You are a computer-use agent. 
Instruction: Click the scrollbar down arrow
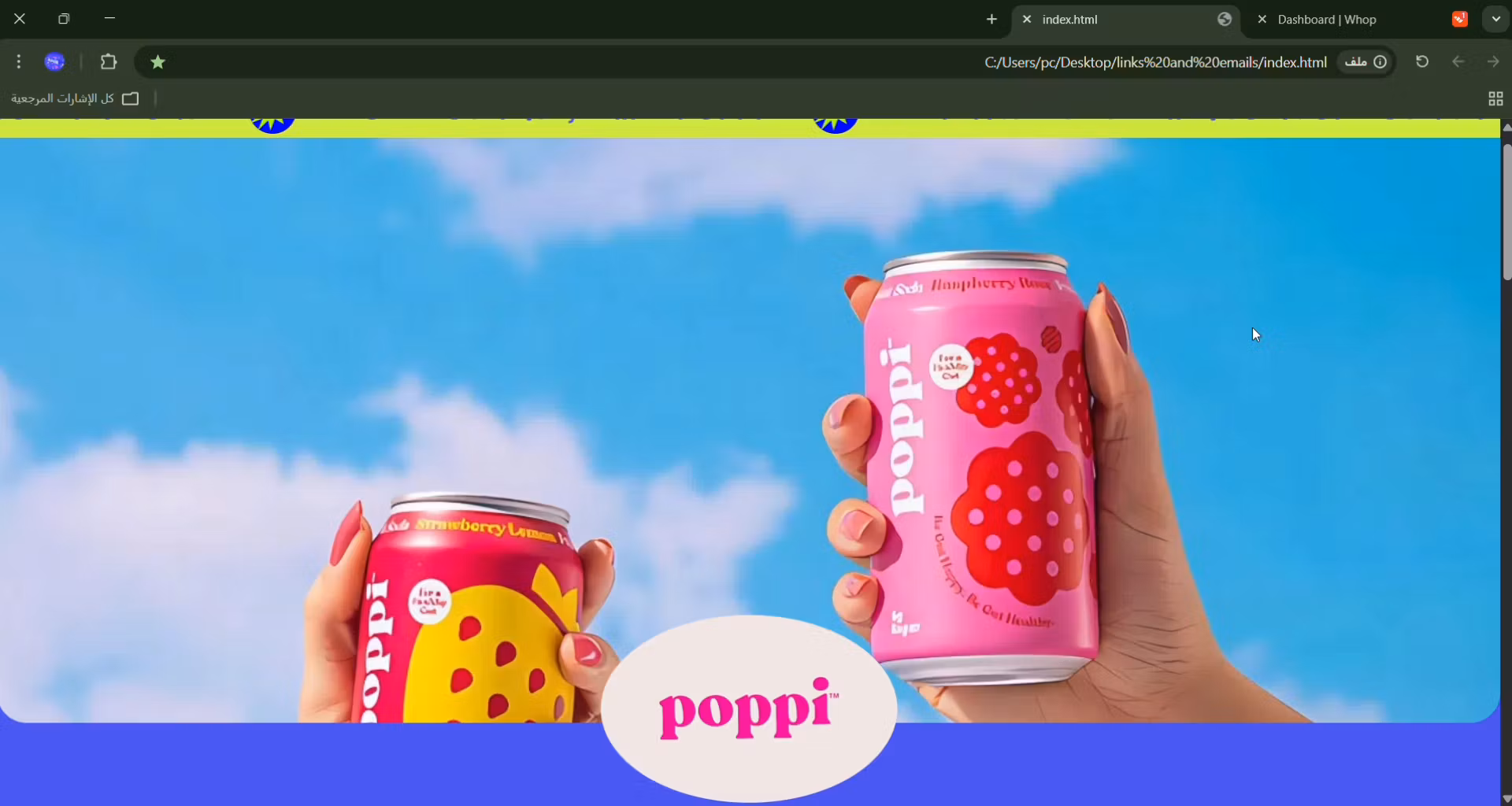pyautogui.click(x=1506, y=799)
